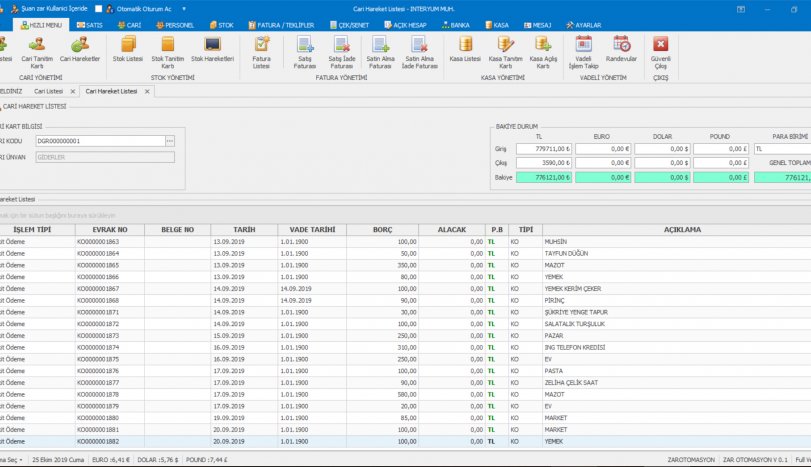The width and height of the screenshot is (811, 467).
Task: Open FATURA / TEKLİFLER ribbon tab
Action: click(281, 25)
